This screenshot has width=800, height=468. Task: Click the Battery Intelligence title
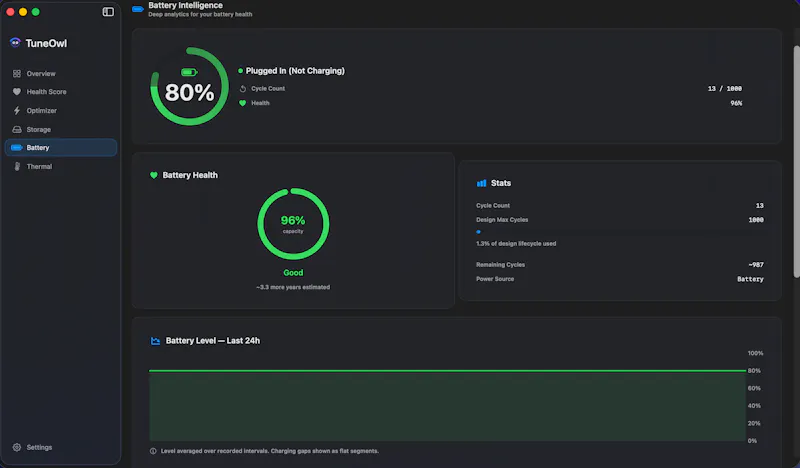click(x=185, y=5)
